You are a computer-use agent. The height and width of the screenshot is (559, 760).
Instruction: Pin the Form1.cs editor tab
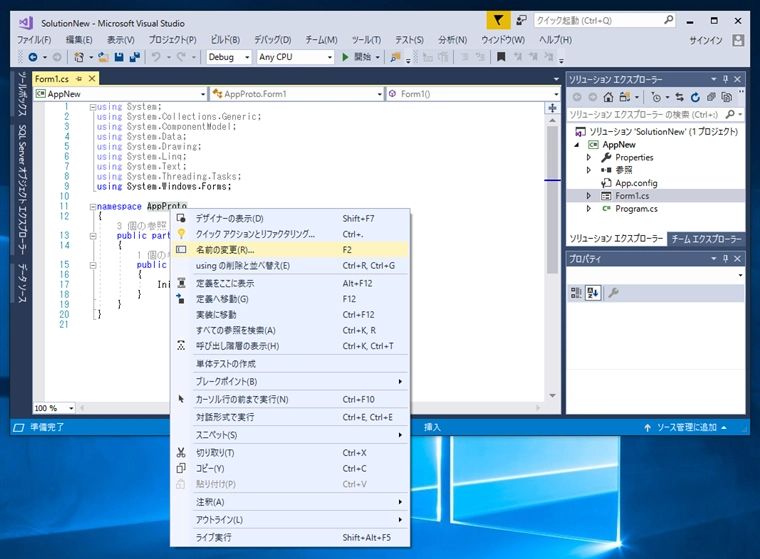coord(79,78)
